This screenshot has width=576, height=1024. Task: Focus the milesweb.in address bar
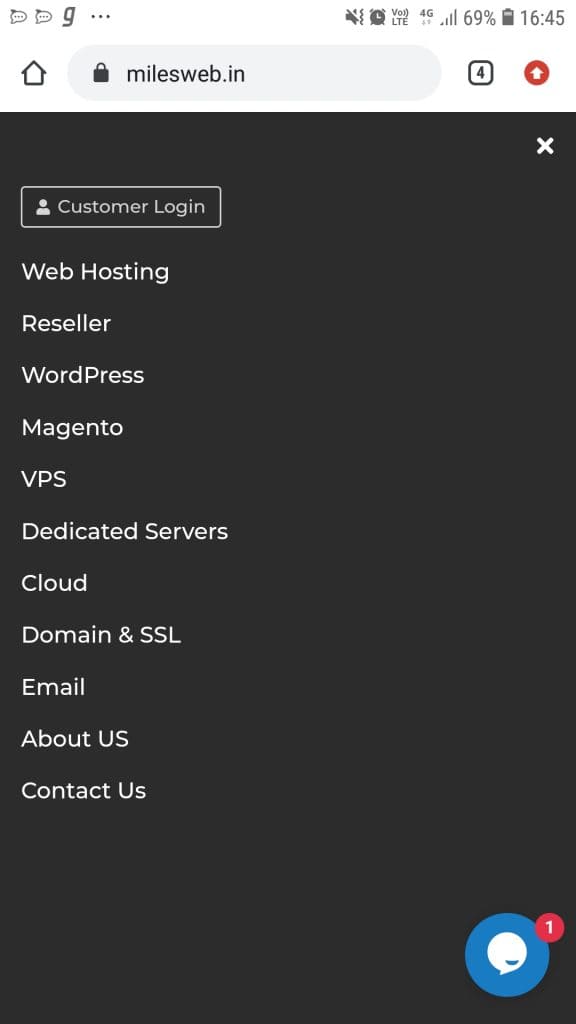click(254, 73)
